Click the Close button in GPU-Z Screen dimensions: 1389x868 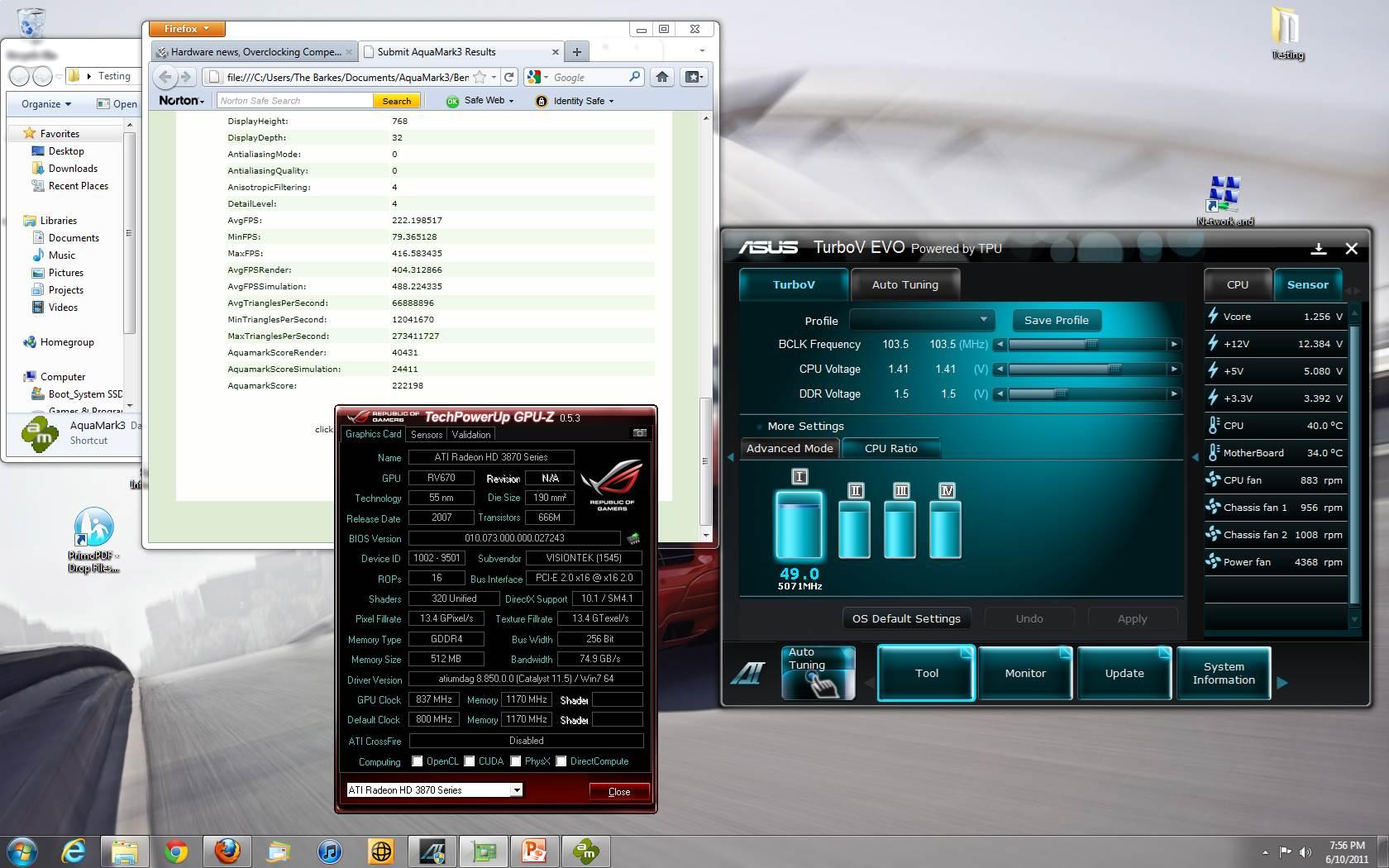[x=618, y=791]
